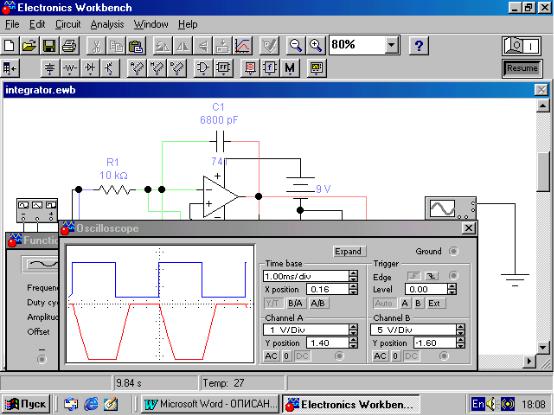554x415 pixels.
Task: Open the Sources parts bin
Action: 50,68
